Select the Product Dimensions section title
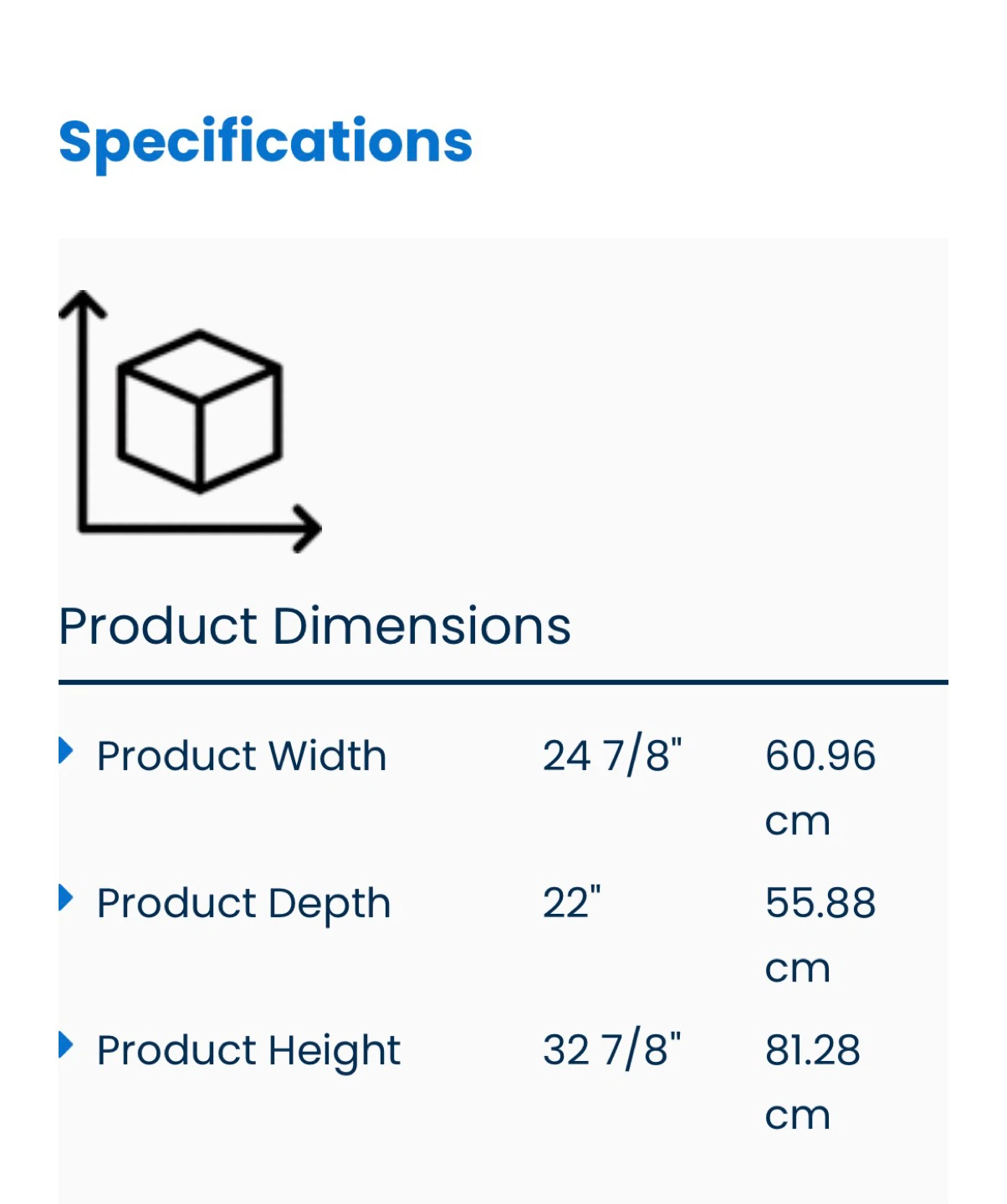1007x1204 pixels. (x=314, y=626)
